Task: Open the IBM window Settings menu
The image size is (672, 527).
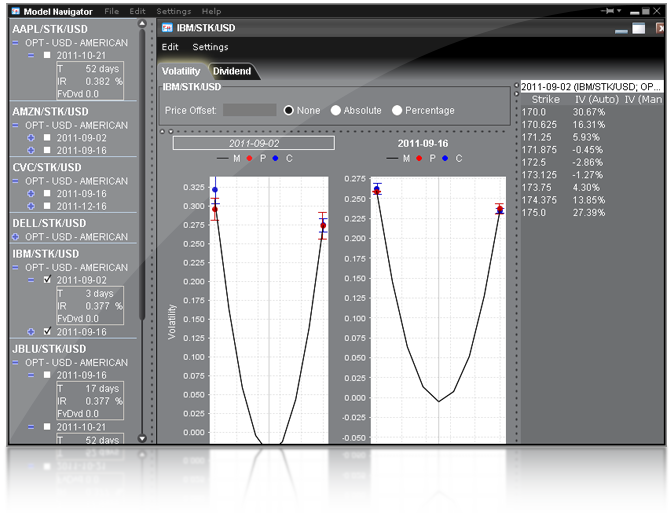Action: (x=210, y=47)
